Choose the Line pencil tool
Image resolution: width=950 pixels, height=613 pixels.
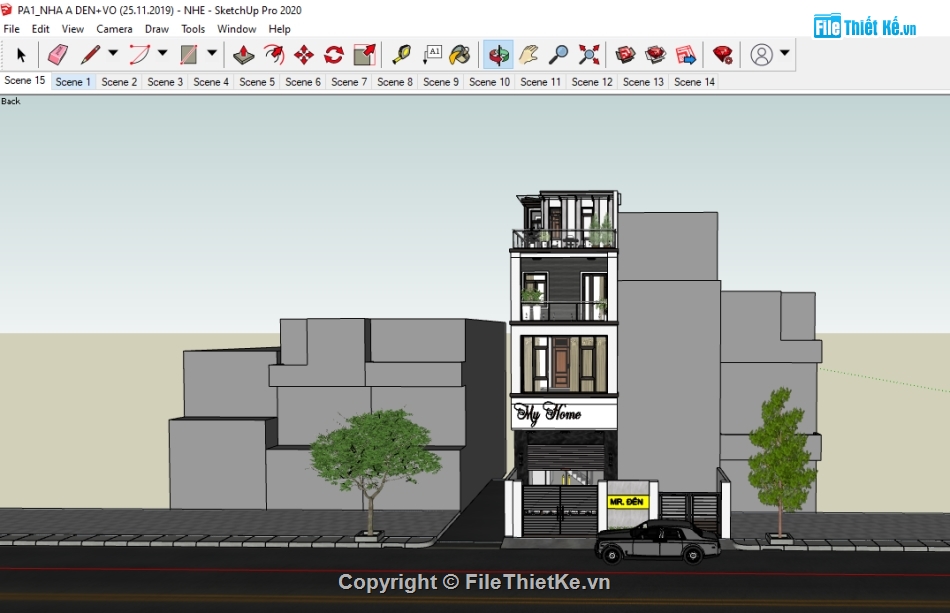[91, 55]
